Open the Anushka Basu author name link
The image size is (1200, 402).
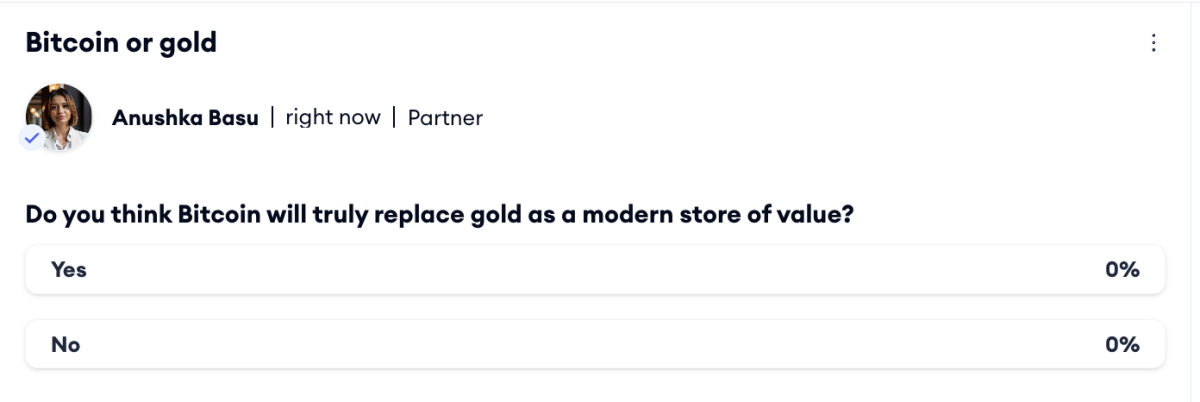[x=186, y=117]
